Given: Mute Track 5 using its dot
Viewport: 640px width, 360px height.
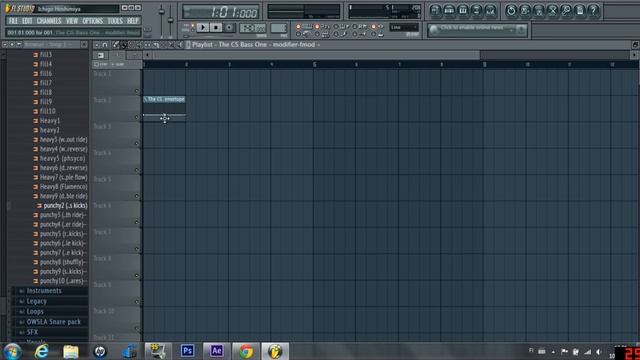Looking at the screenshot, I should point(137,196).
